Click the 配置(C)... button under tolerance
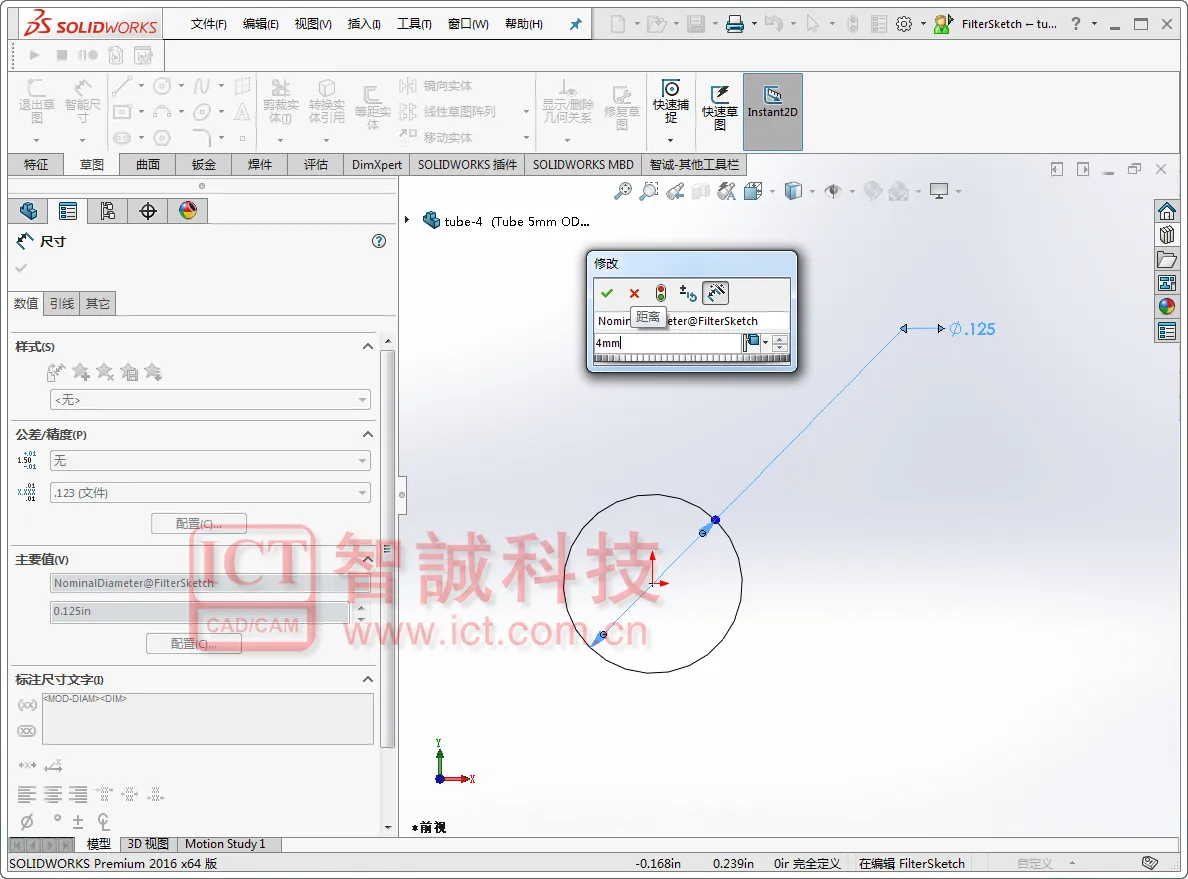Image resolution: width=1188 pixels, height=879 pixels. point(199,524)
